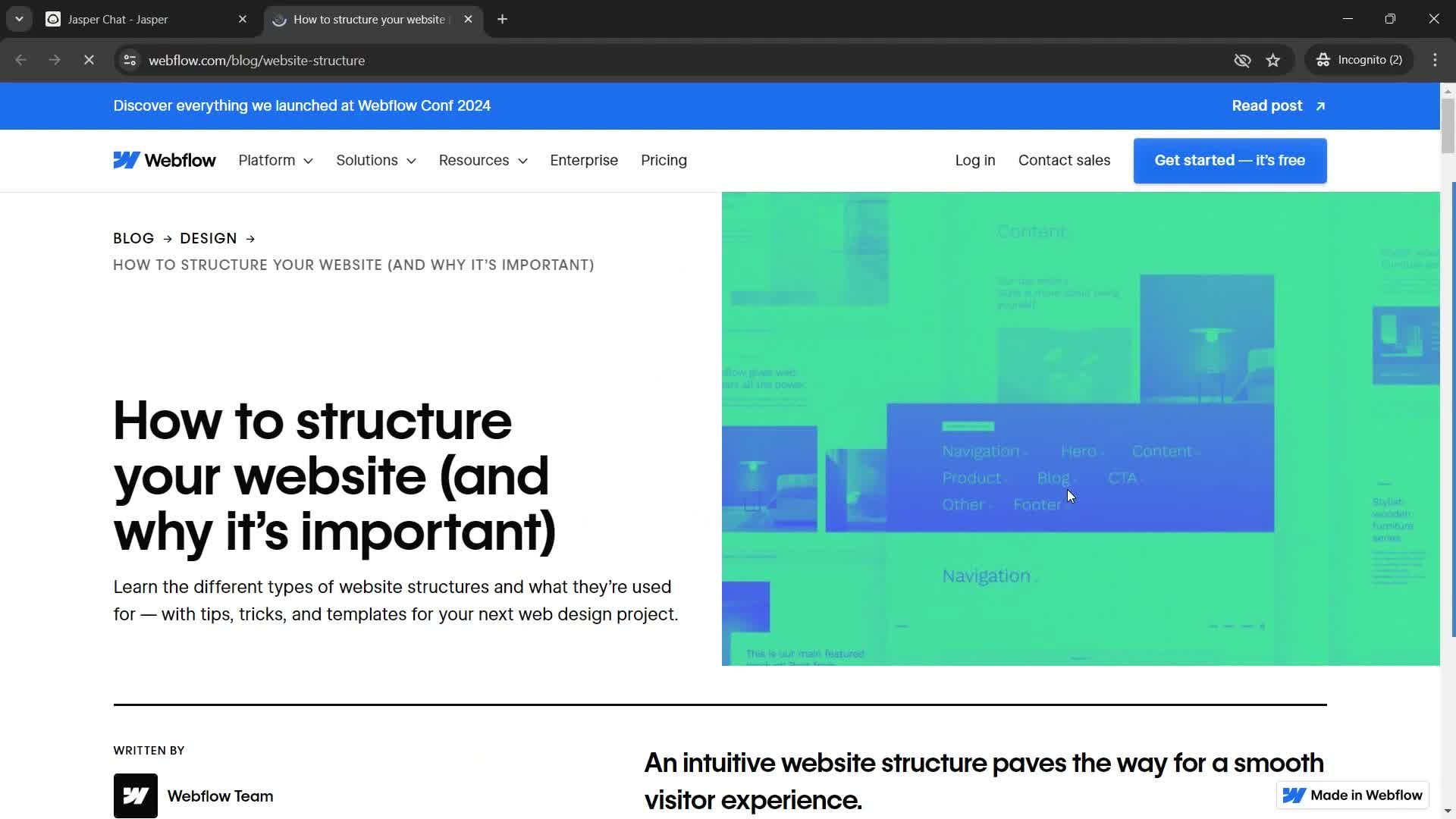This screenshot has height=819, width=1456.
Task: Click Get started it's free button
Action: click(1229, 160)
